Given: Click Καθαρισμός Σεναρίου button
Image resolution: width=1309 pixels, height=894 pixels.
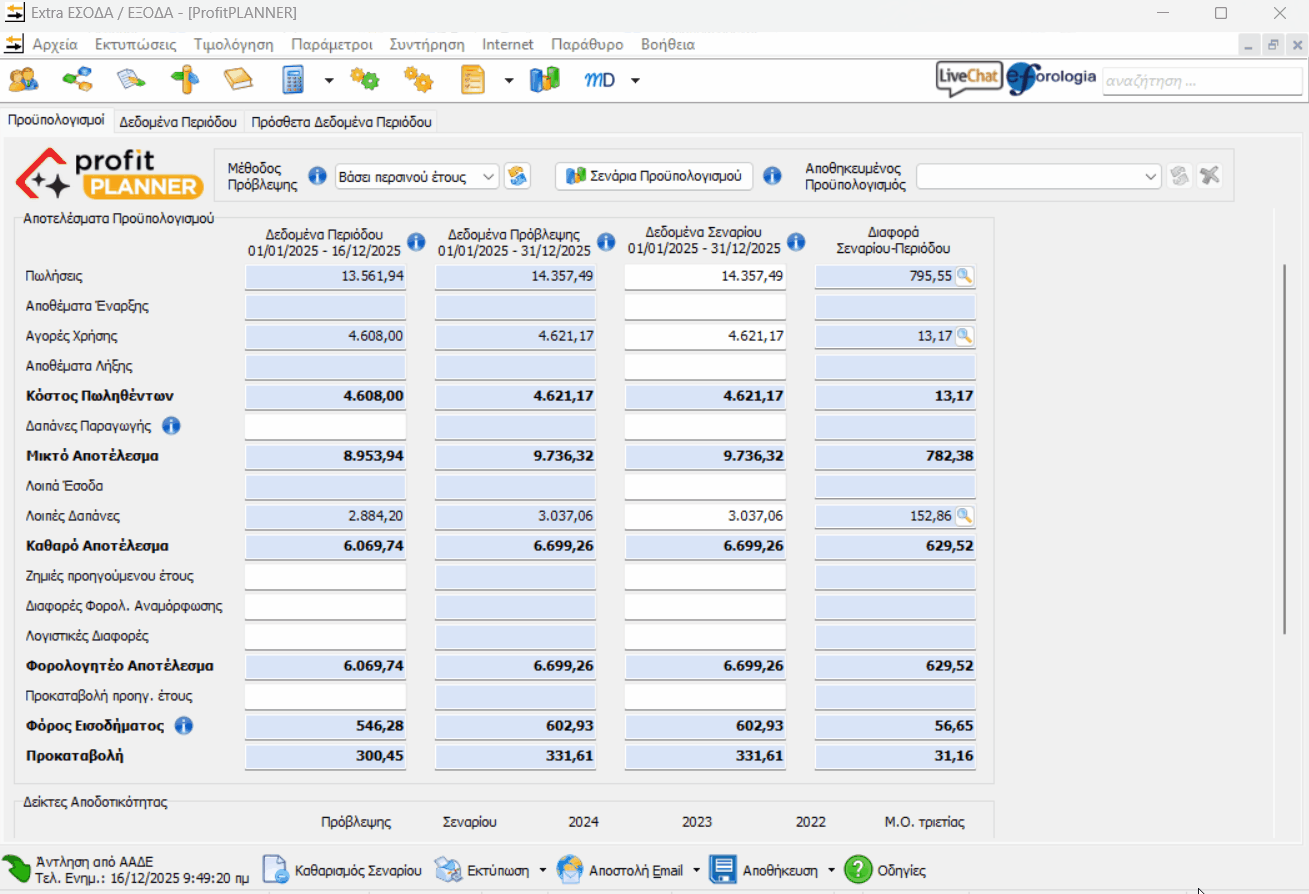Looking at the screenshot, I should (x=343, y=870).
